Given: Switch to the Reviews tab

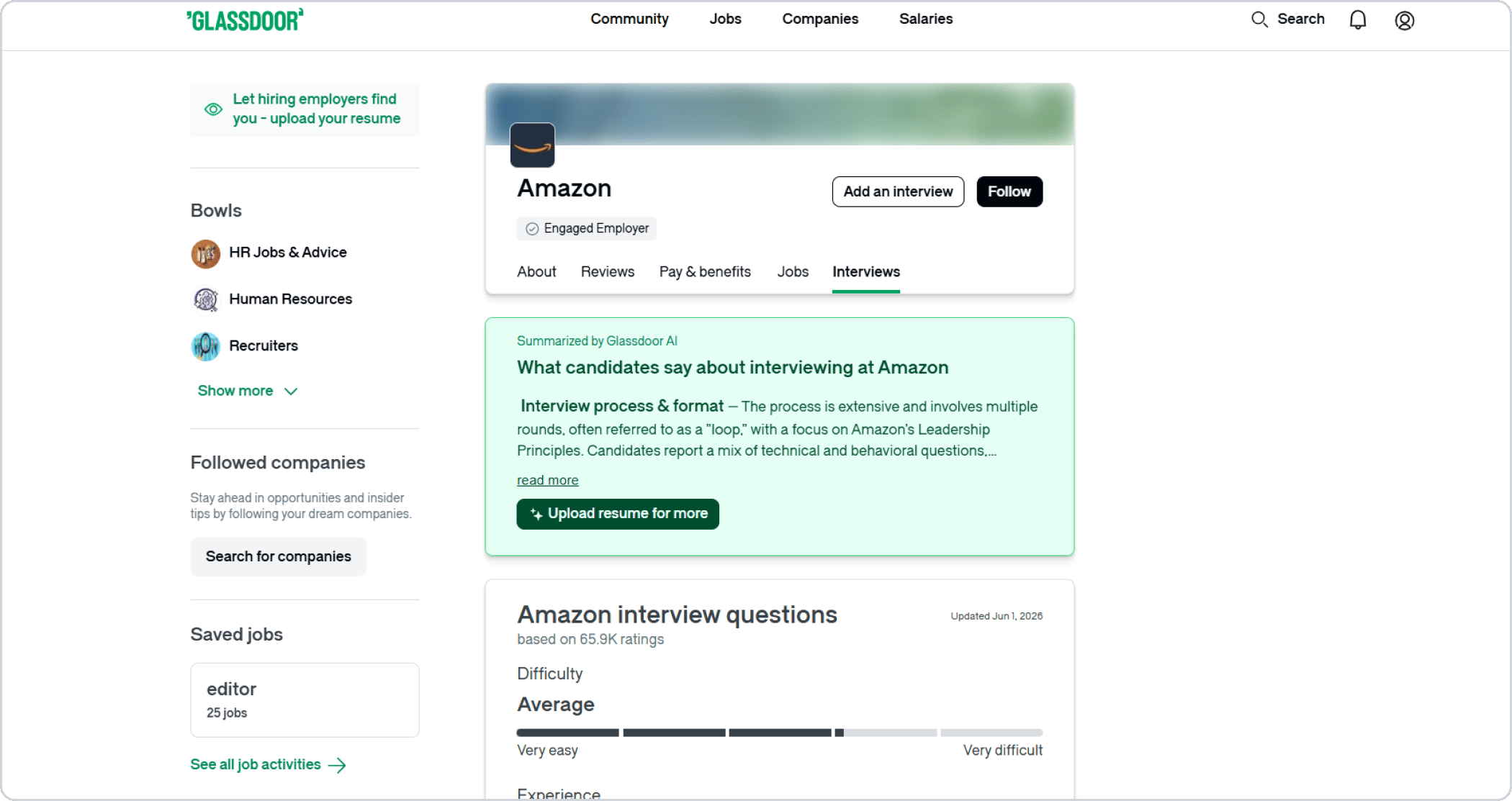Looking at the screenshot, I should tap(608, 272).
